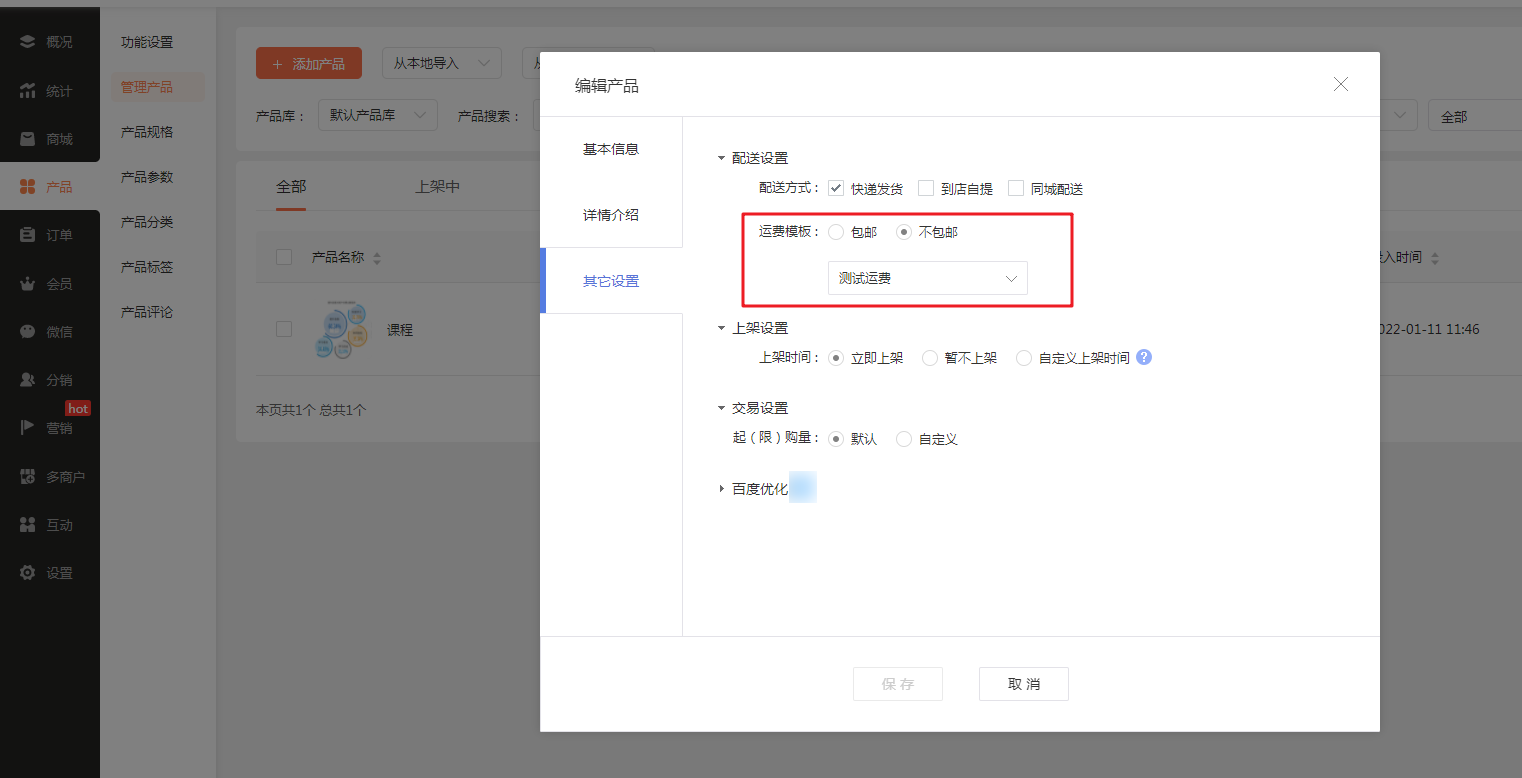Click the 分销 distribution icon

pos(27,380)
